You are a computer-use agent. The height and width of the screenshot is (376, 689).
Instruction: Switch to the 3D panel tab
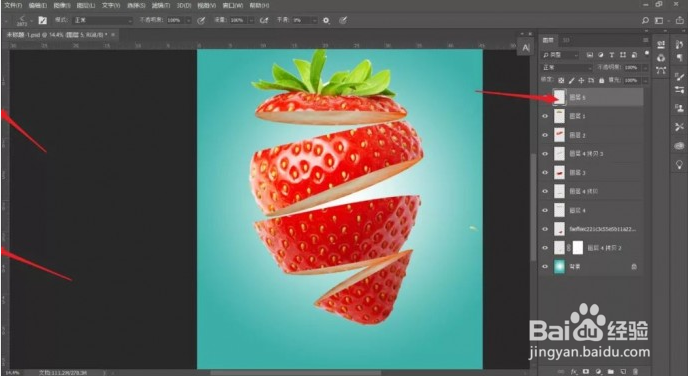point(566,40)
